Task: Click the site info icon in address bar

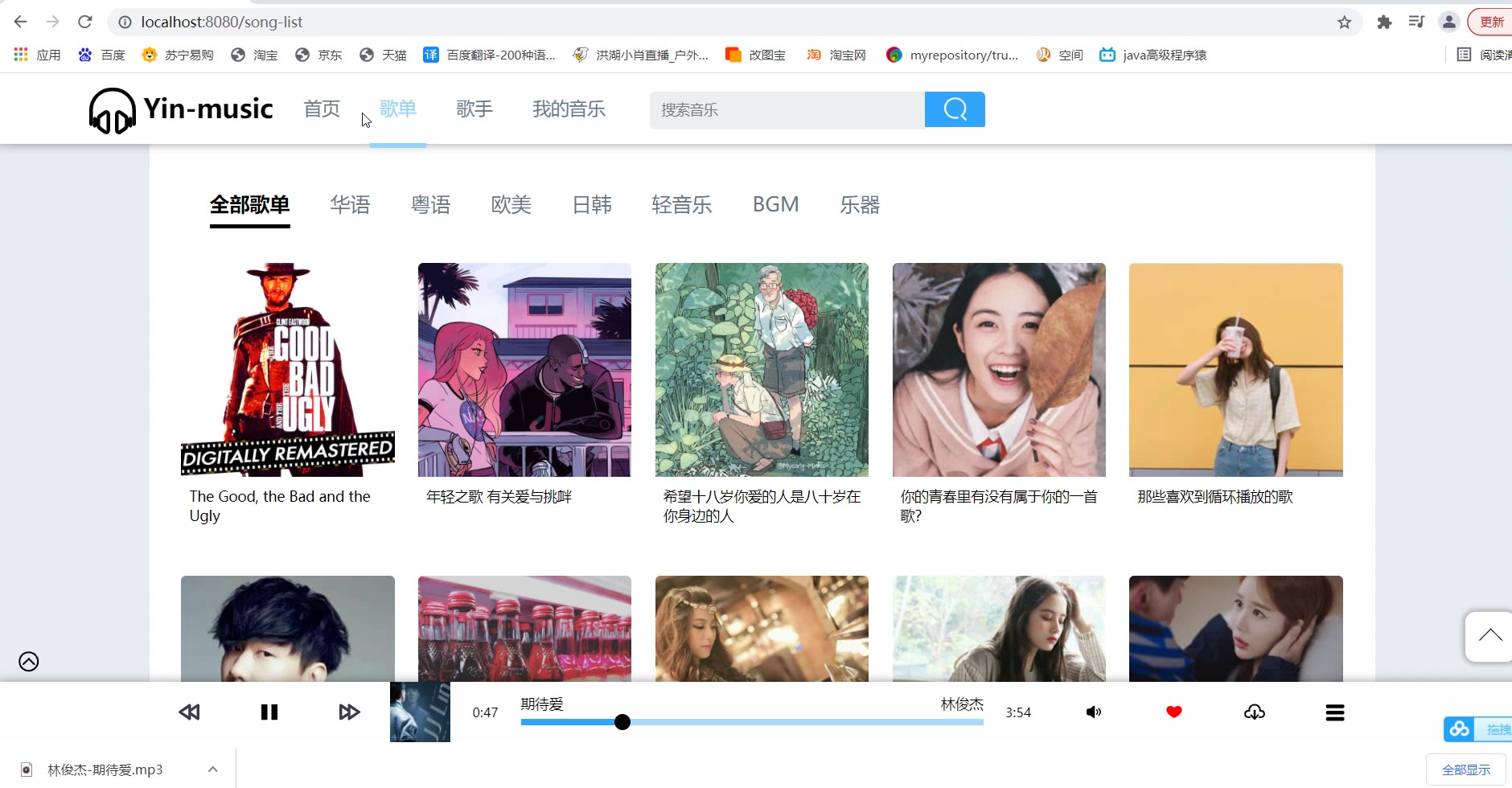Action: pos(125,22)
